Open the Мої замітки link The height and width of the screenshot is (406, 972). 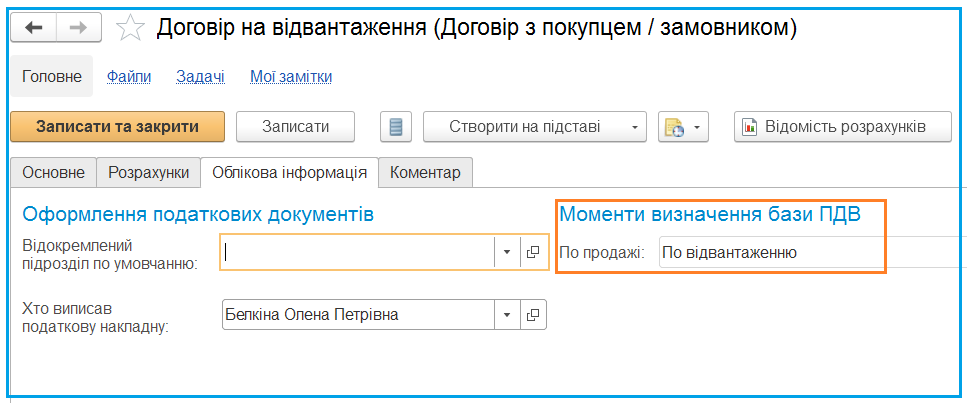291,77
